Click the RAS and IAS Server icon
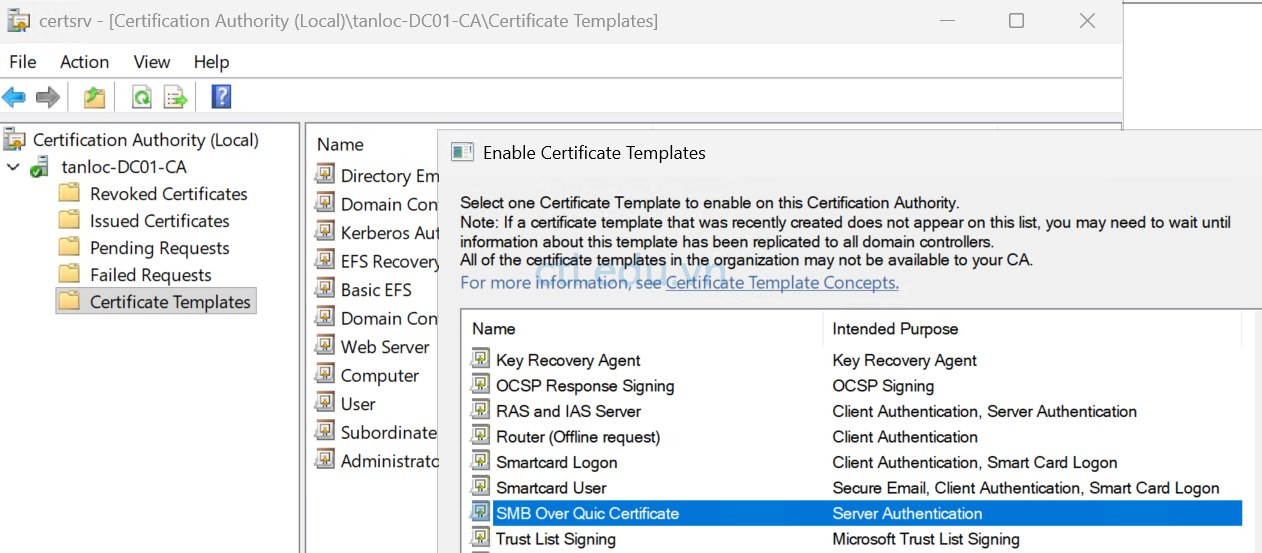Screen dimensions: 1262x553 tap(481, 410)
